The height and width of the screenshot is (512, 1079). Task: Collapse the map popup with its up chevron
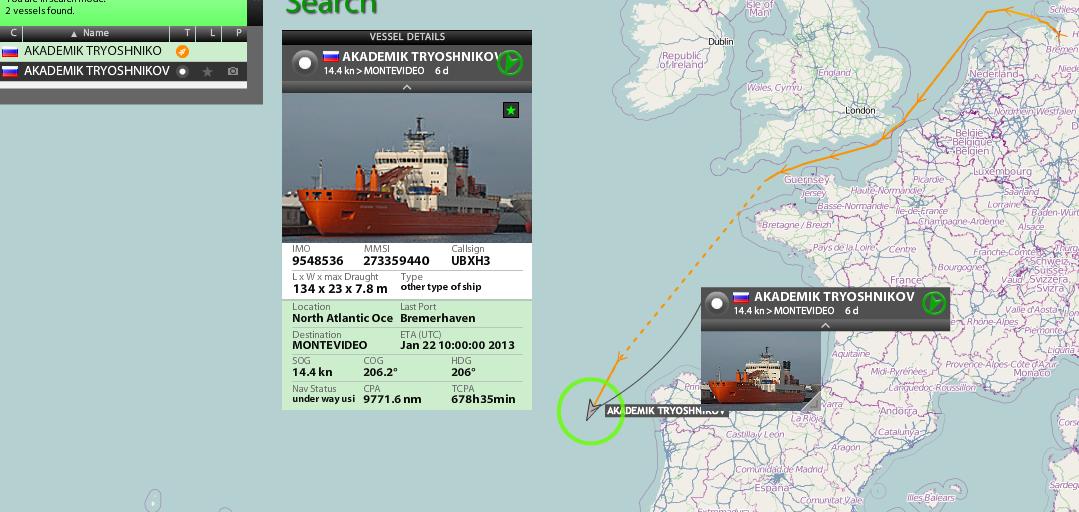(x=825, y=326)
